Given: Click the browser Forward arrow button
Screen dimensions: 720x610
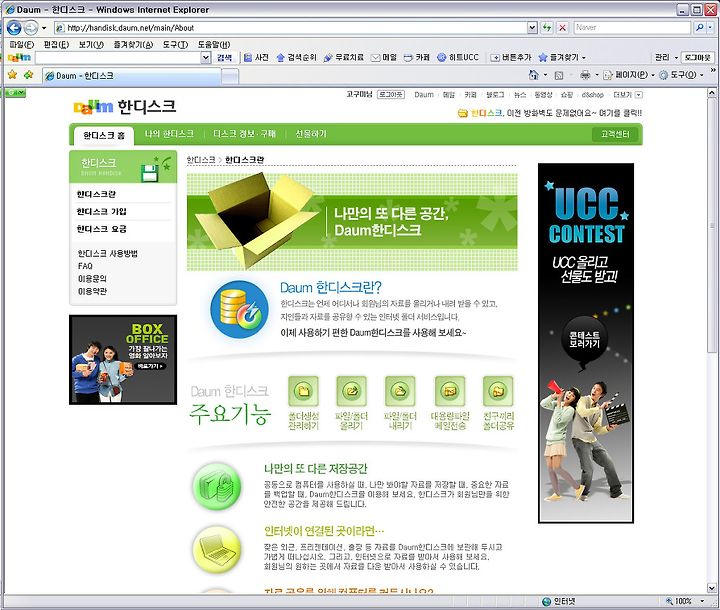Looking at the screenshot, I should (30, 28).
